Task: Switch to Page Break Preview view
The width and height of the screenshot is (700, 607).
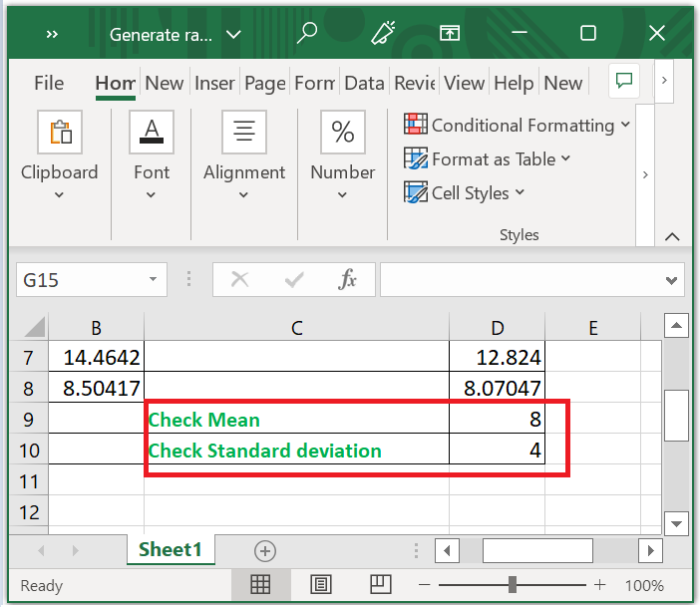Action: pos(381,584)
